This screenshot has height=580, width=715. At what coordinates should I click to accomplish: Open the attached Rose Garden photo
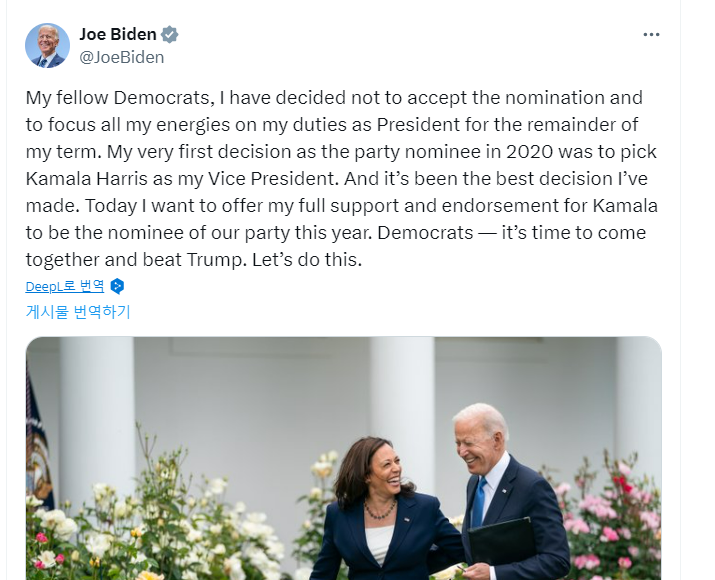(x=343, y=458)
